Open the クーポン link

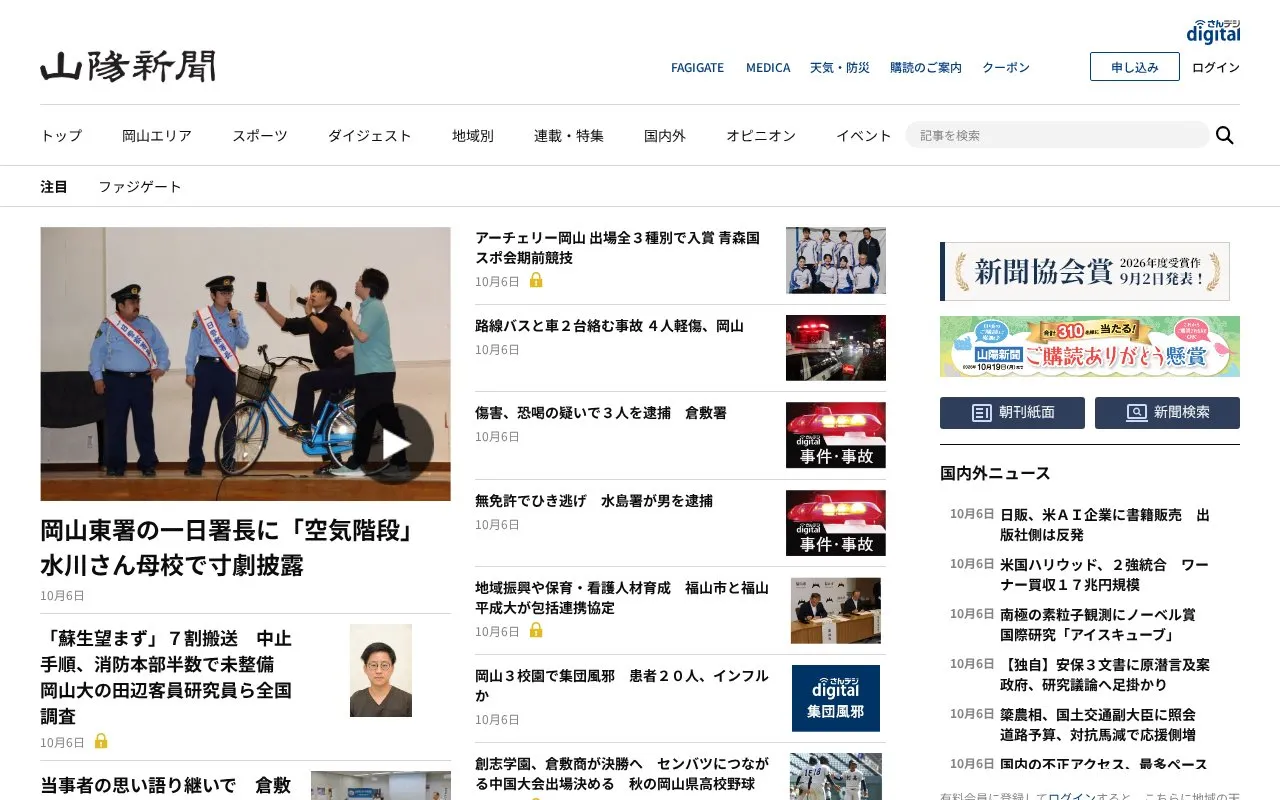point(1006,68)
